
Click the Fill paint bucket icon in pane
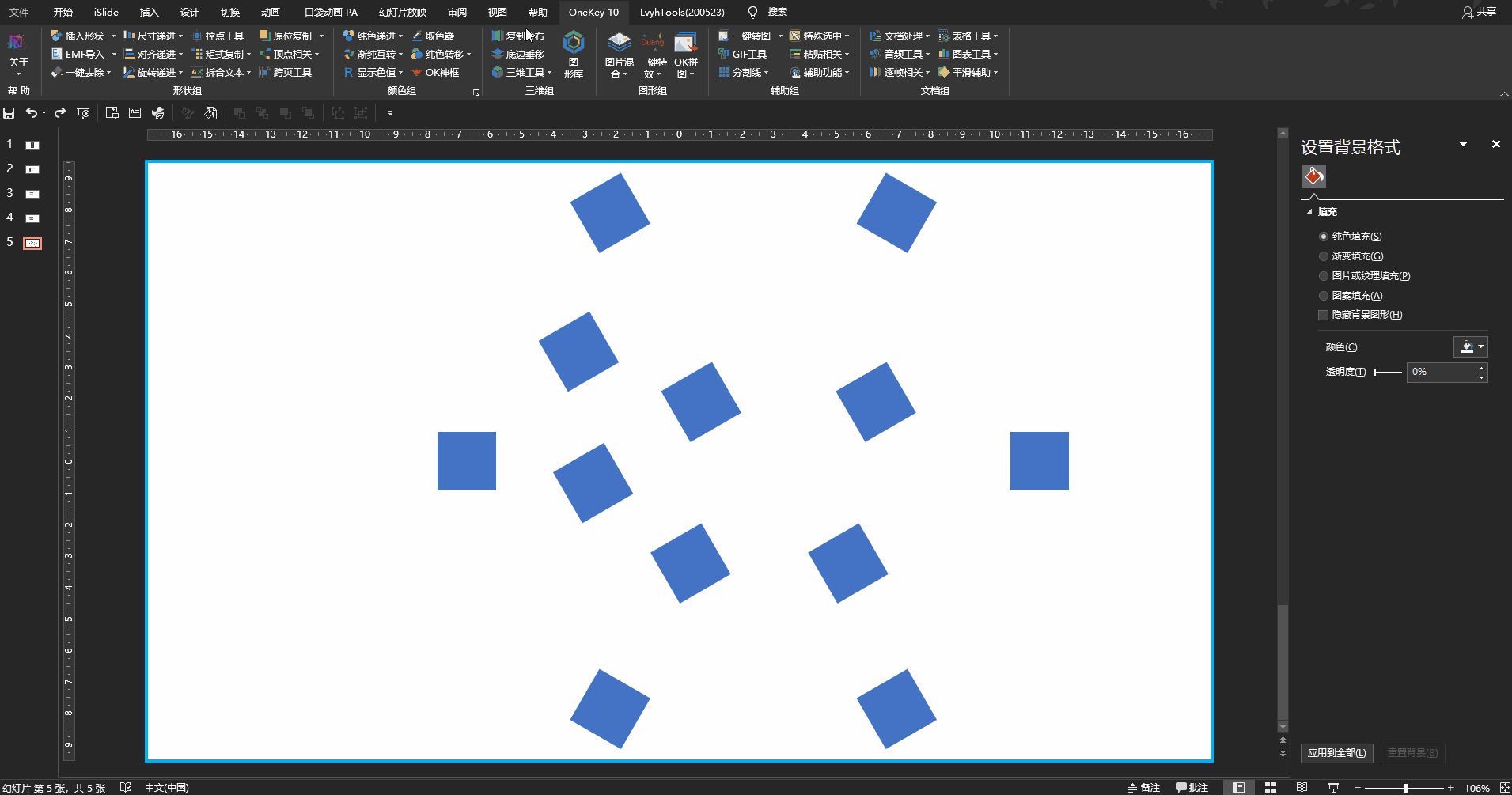click(1314, 176)
